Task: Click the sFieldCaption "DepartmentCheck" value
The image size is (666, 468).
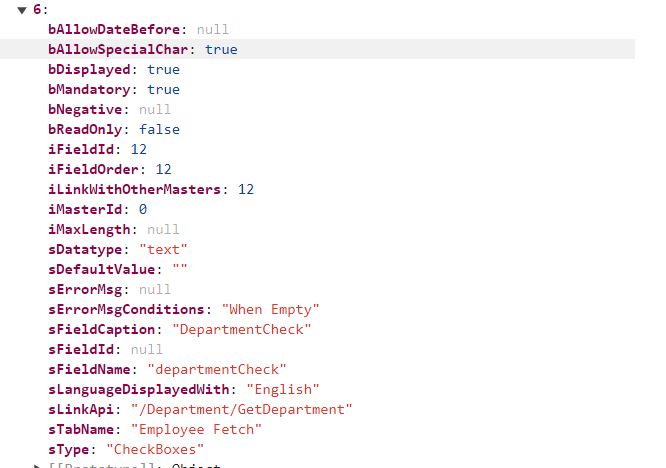Action: tap(241, 329)
